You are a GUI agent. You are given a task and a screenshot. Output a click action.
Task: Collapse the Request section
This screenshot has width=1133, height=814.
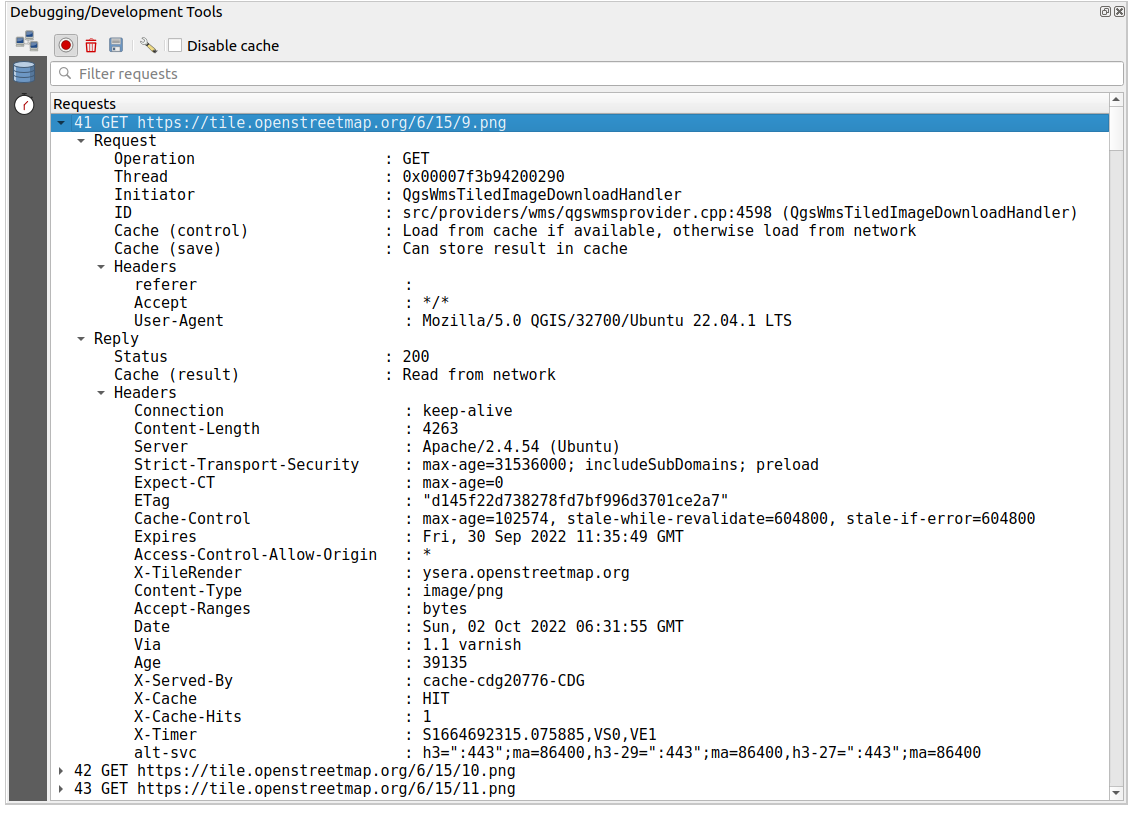click(81, 140)
